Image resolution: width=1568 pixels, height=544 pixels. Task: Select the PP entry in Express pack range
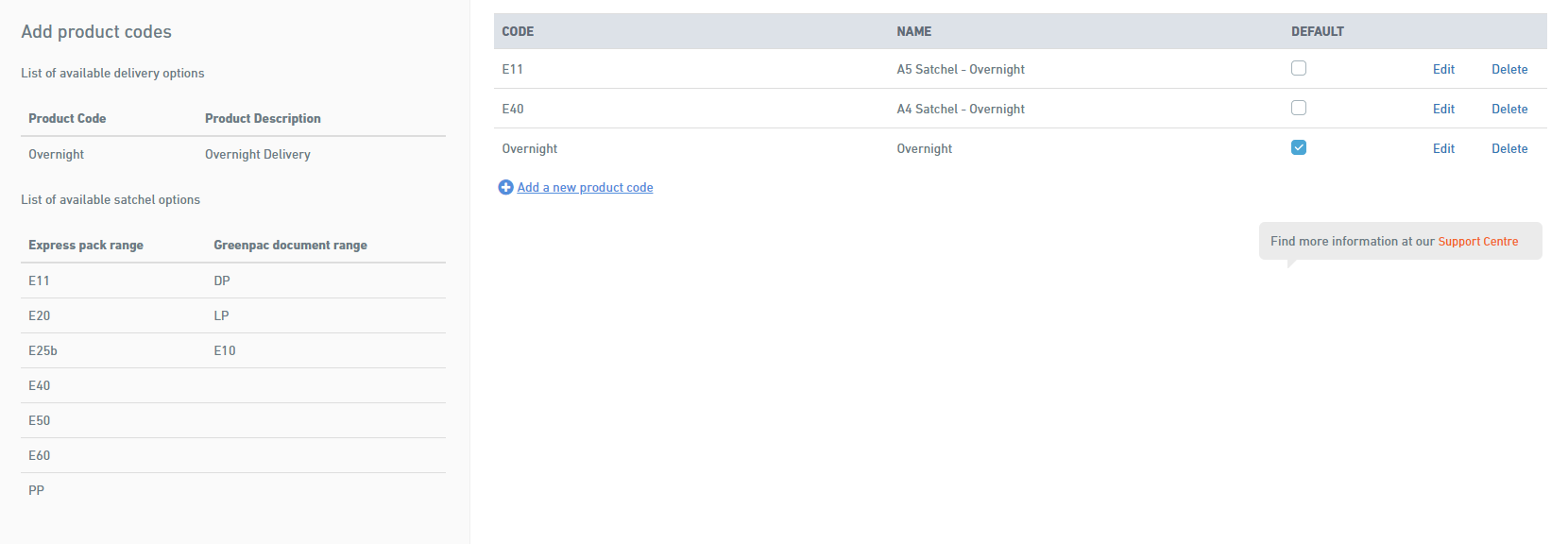click(36, 490)
